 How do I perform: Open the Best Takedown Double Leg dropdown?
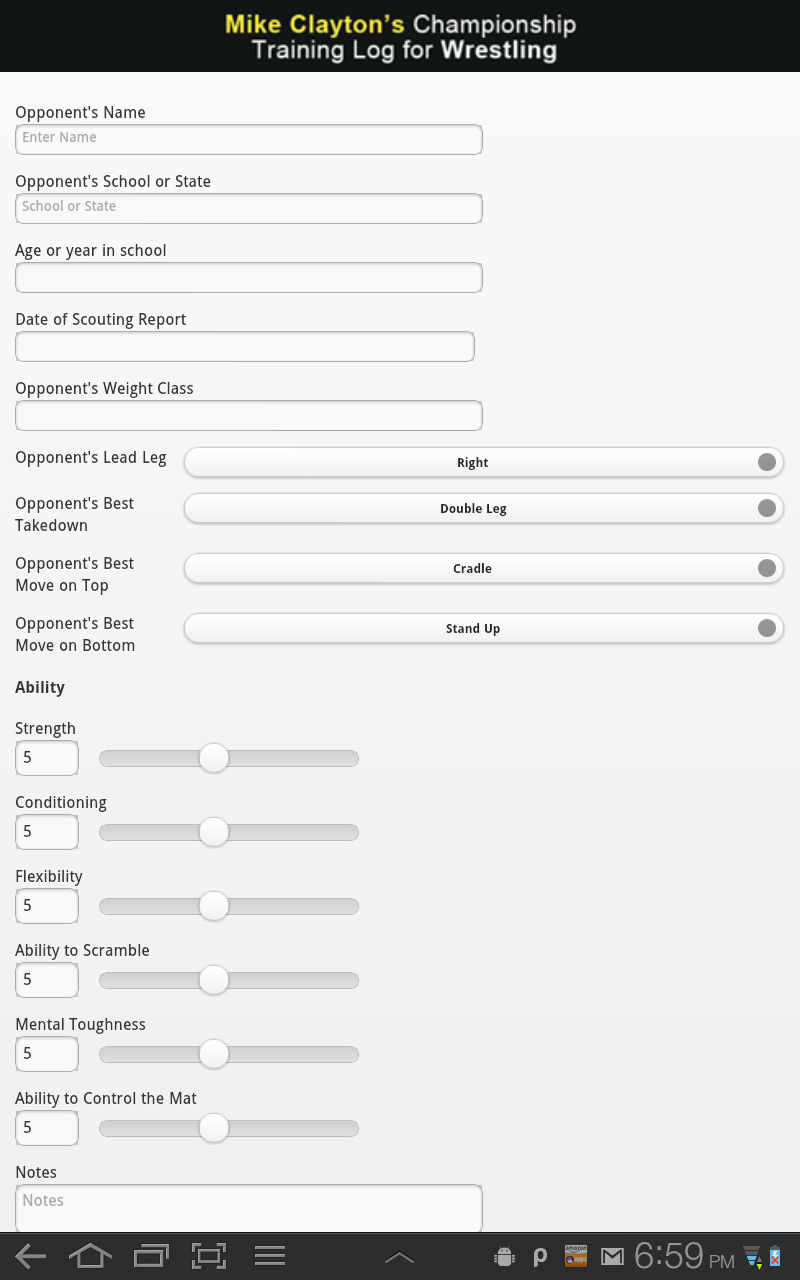484,508
